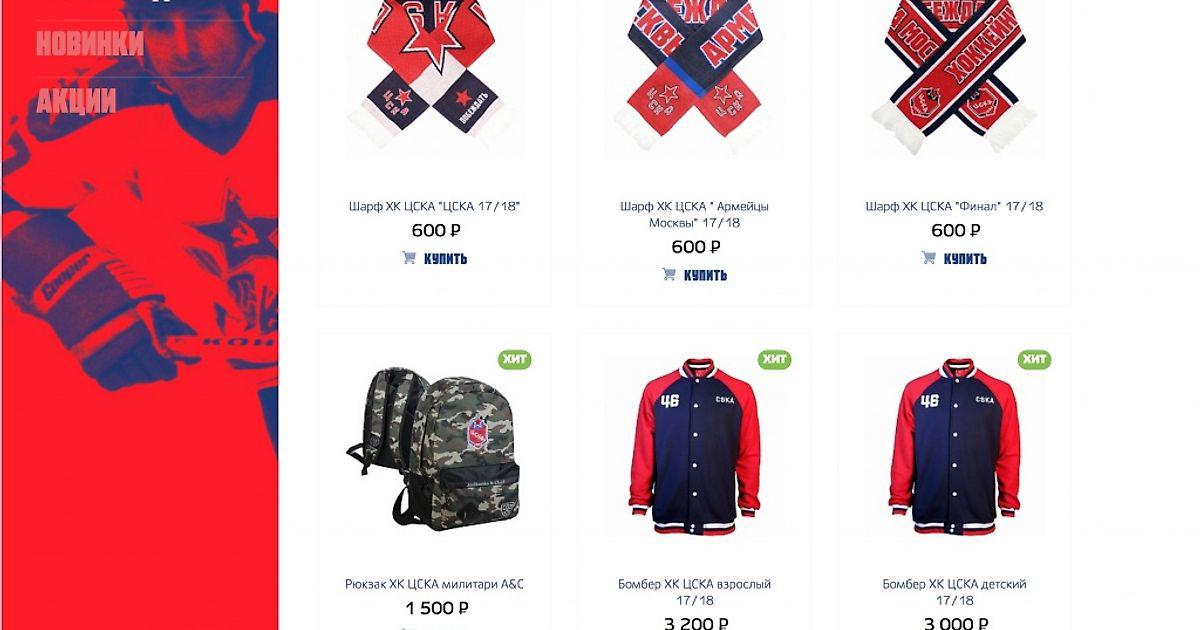Click cart icon under Финал 17/18 scarf
Image resolution: width=1200 pixels, height=630 pixels.
pos(929,258)
